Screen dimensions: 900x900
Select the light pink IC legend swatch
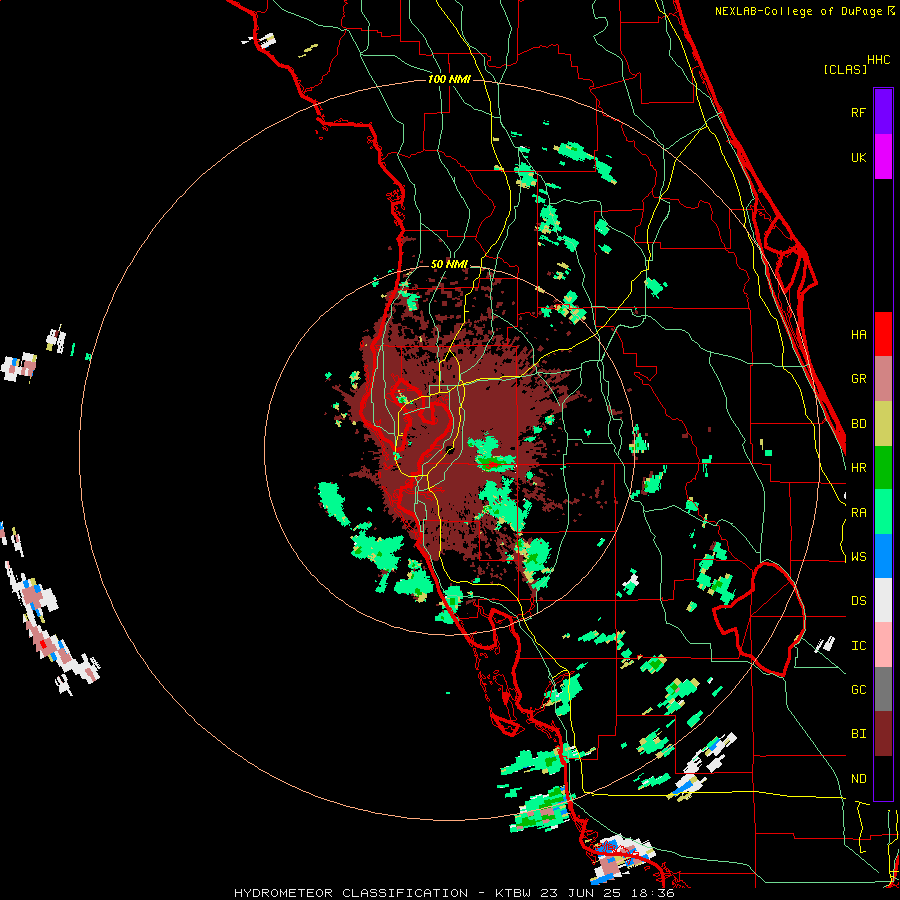point(883,645)
